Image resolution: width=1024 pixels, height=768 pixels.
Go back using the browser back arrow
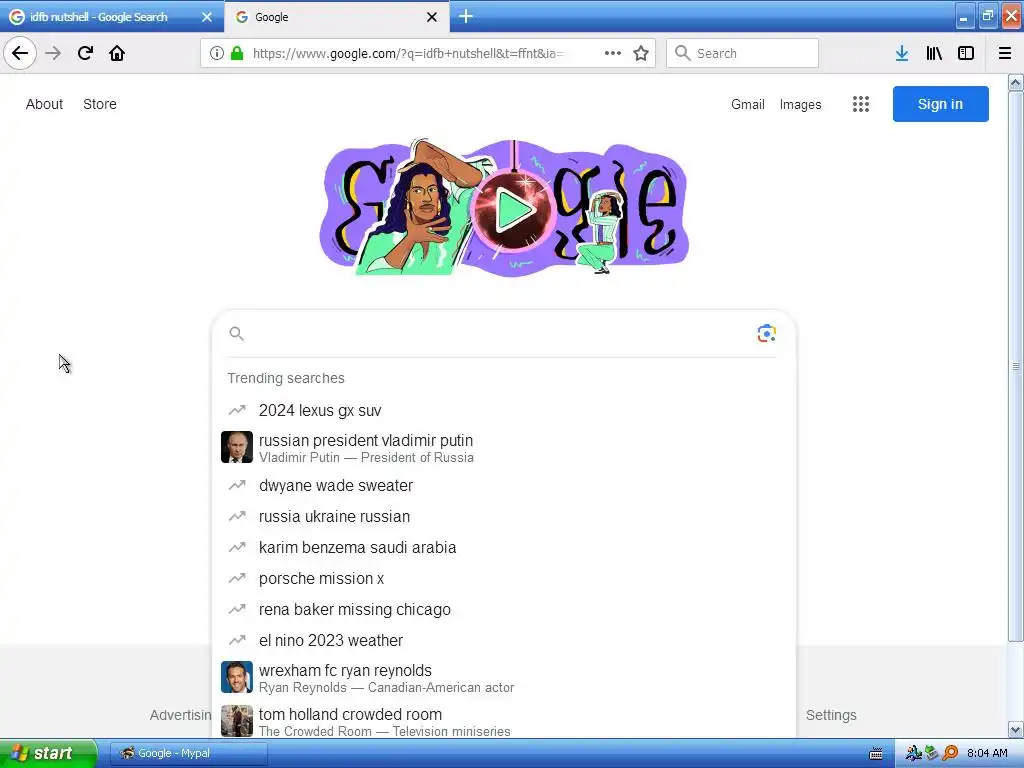(x=20, y=53)
